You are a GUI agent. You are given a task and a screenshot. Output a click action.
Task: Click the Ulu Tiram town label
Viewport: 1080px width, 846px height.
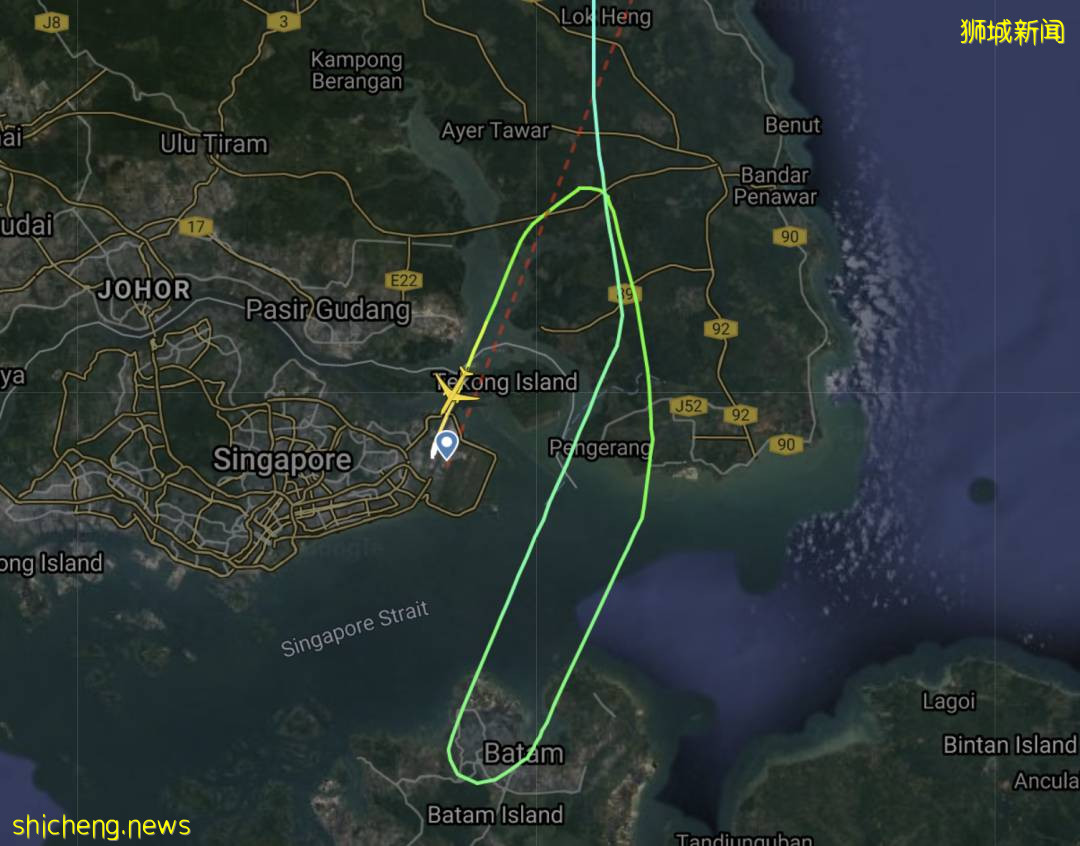[214, 144]
